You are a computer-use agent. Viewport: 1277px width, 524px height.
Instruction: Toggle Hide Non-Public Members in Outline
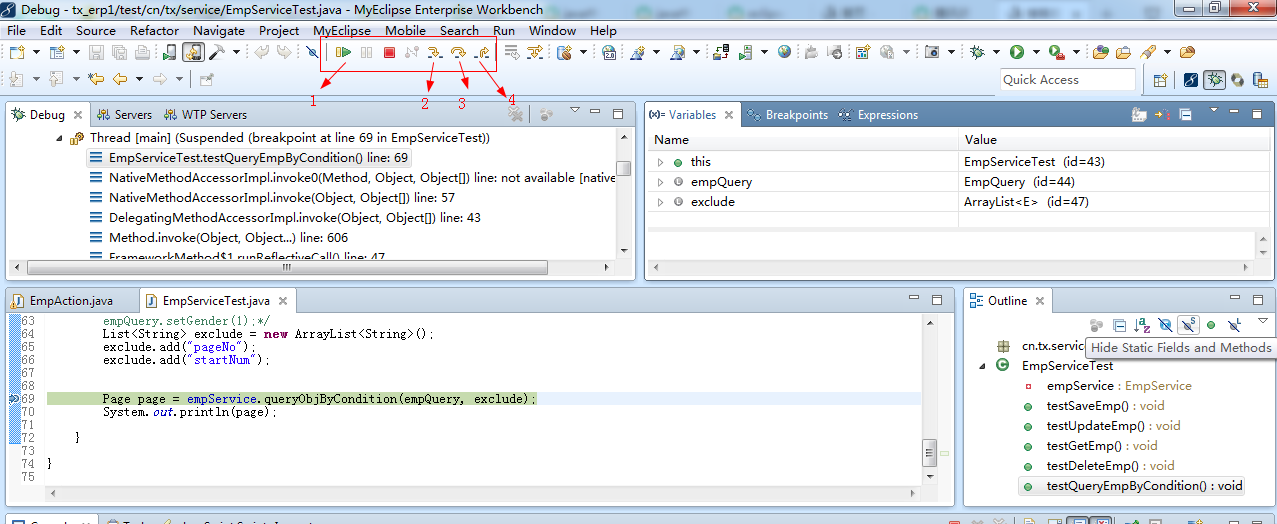1211,325
